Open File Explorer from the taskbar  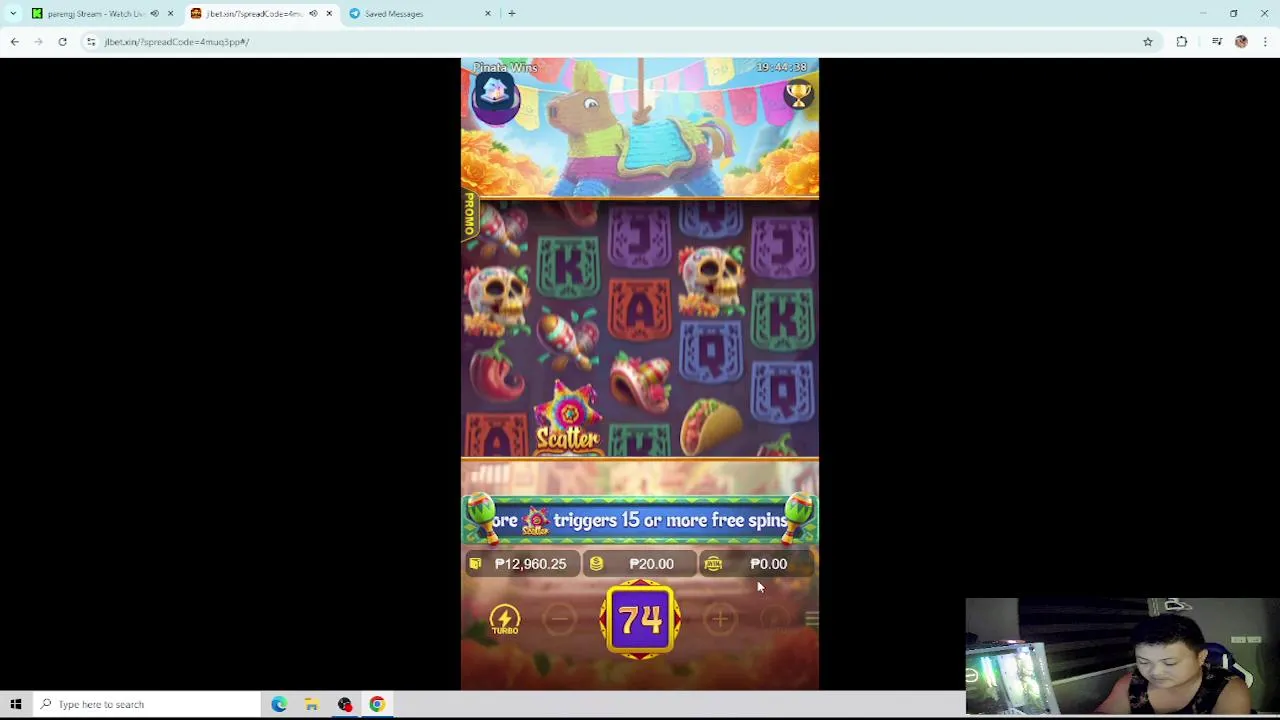coord(312,704)
